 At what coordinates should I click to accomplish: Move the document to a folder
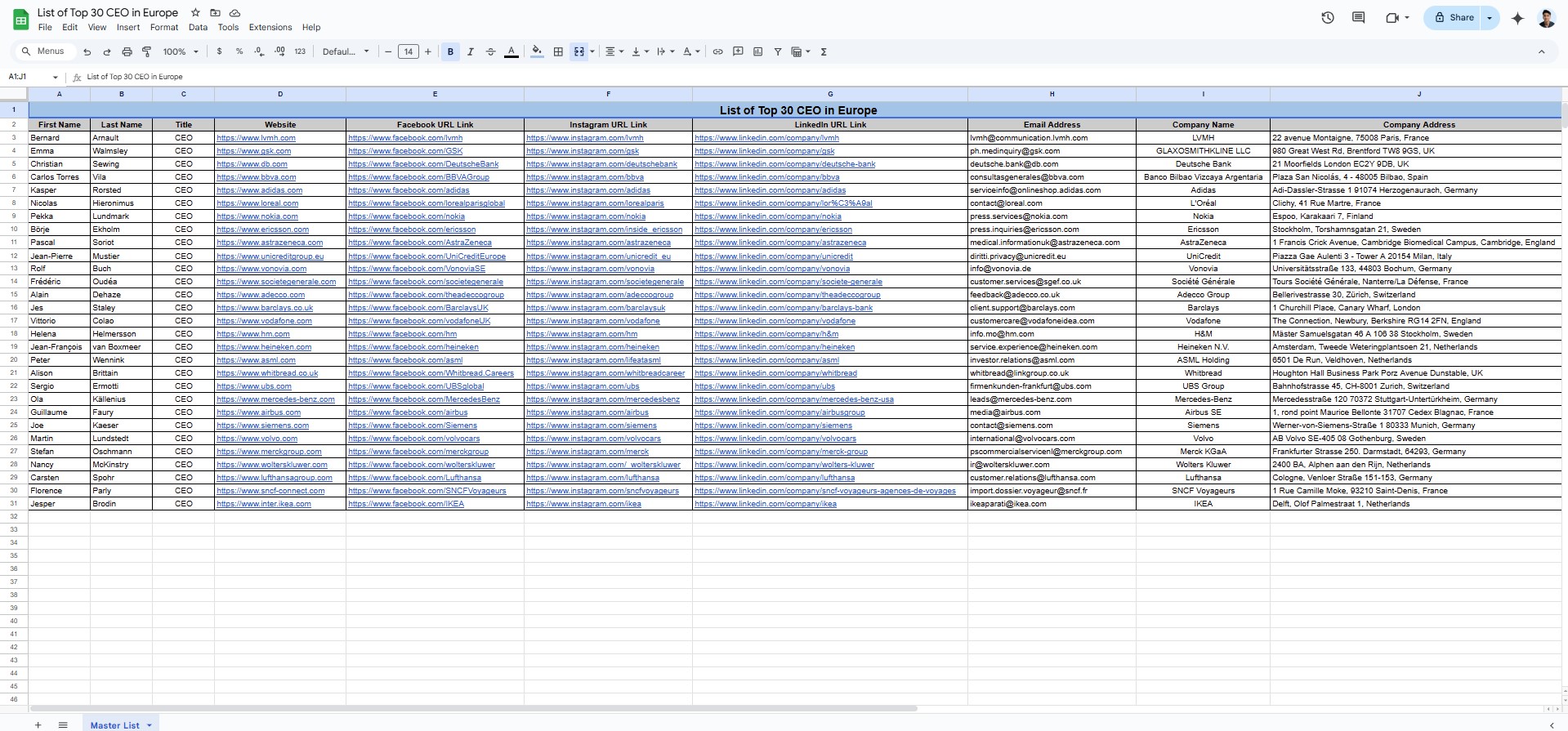(215, 13)
